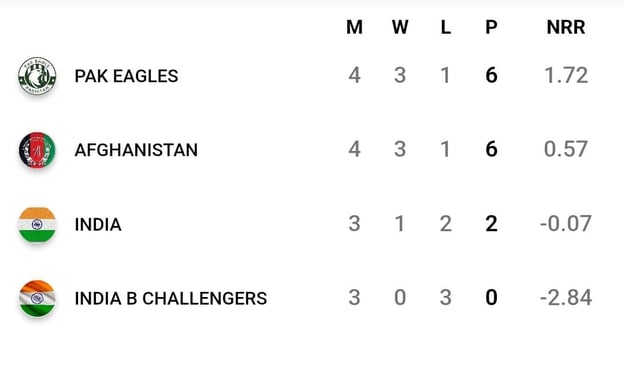Click the L losses column header

446,27
